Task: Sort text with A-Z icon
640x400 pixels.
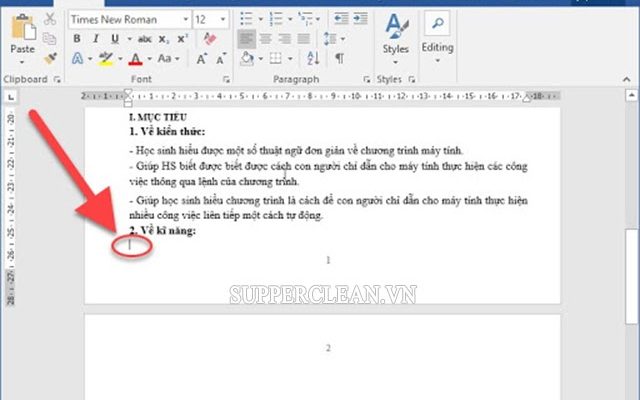Action: (x=313, y=58)
